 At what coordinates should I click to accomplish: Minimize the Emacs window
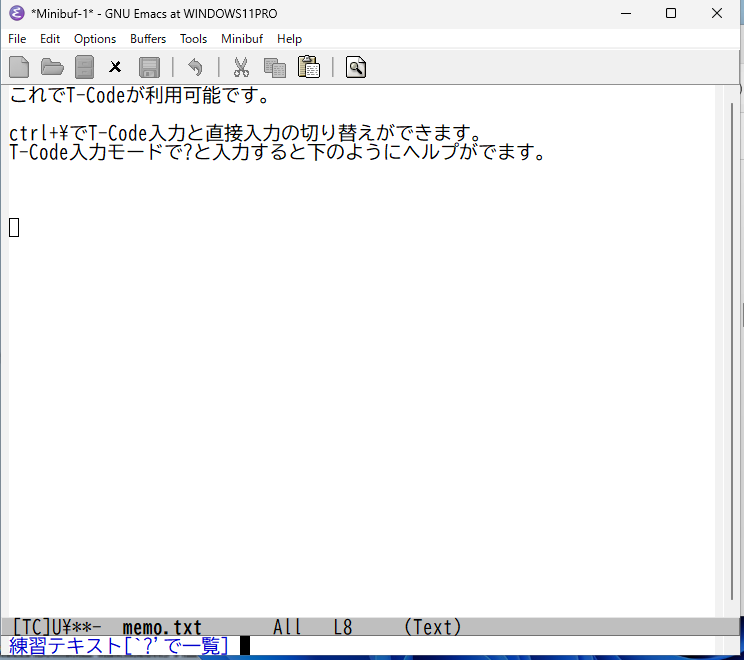click(x=626, y=13)
